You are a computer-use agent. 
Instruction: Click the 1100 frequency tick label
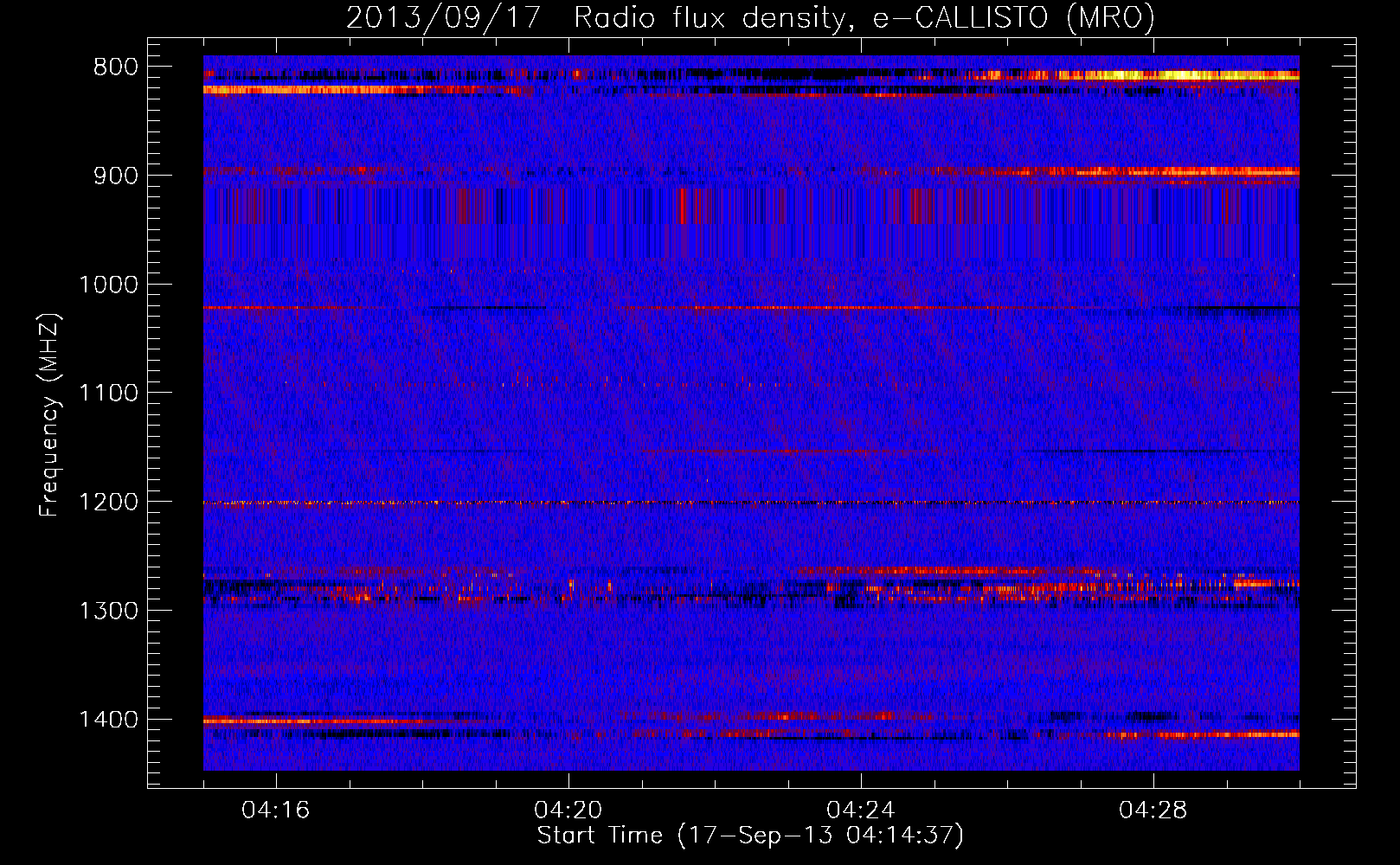click(x=108, y=394)
